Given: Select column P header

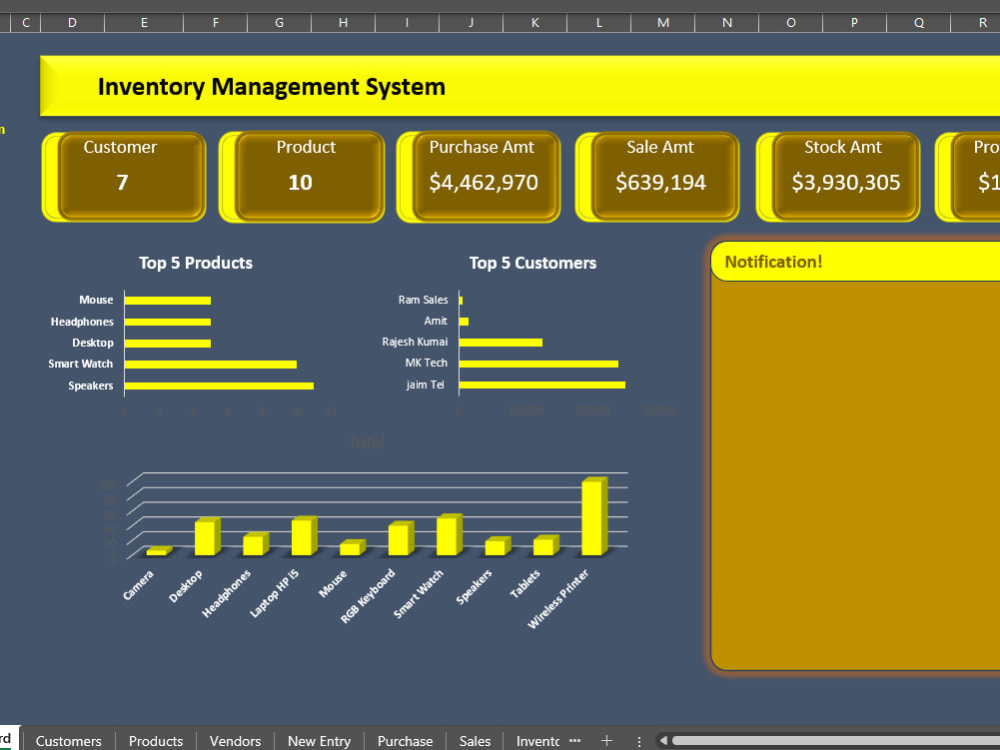Looking at the screenshot, I should (x=855, y=22).
